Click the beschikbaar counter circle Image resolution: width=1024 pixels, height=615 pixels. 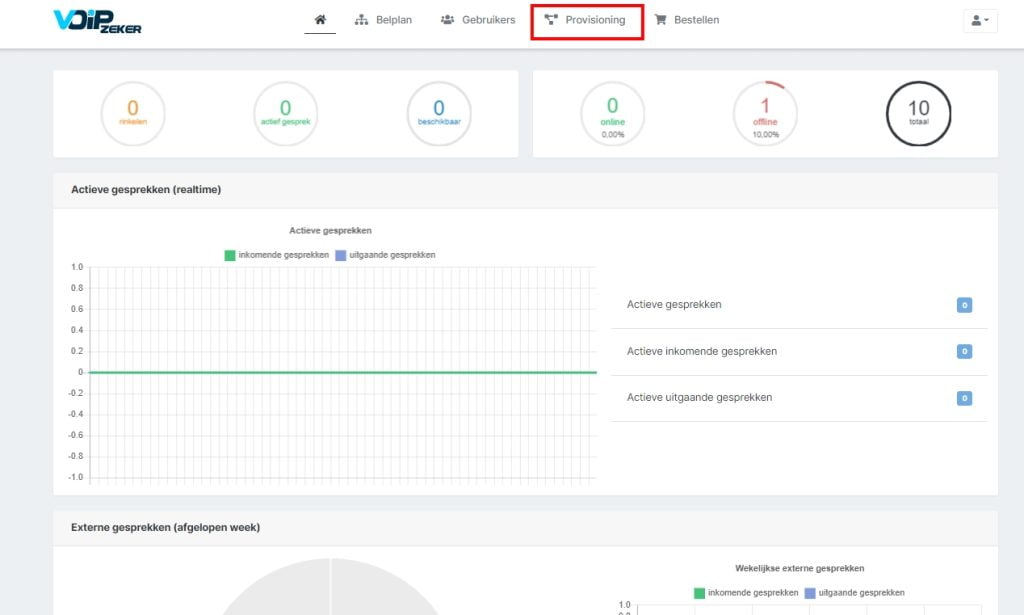coord(439,114)
